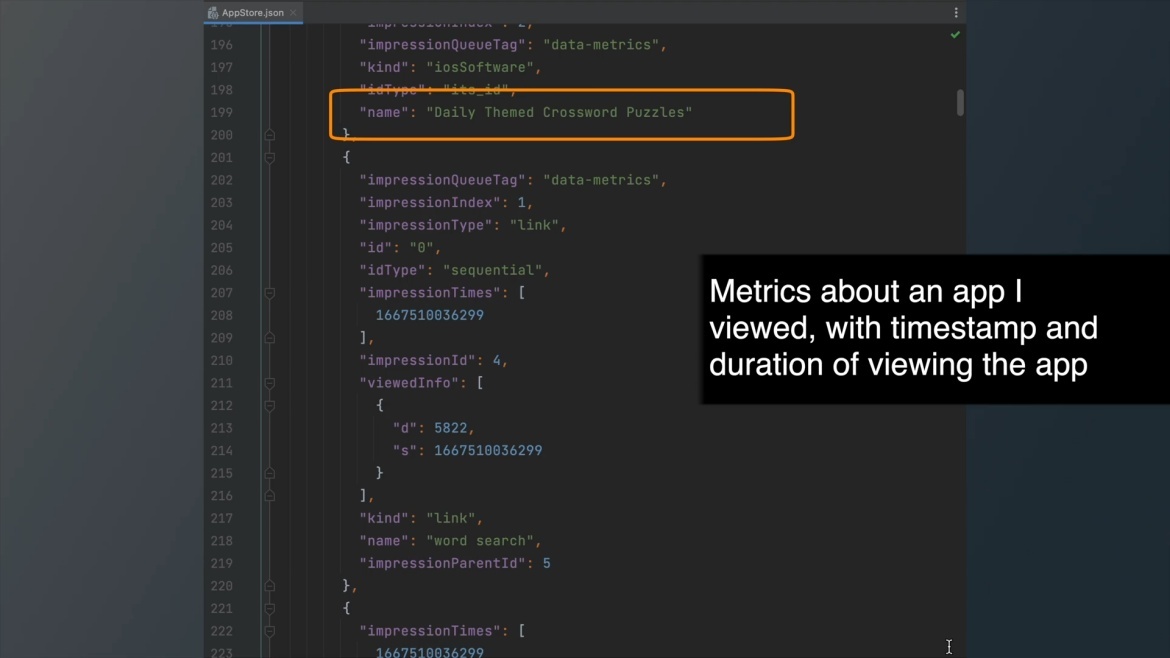Screen dimensions: 1170x658
Task: Click line number 199 in the gutter
Action: pyautogui.click(x=222, y=113)
